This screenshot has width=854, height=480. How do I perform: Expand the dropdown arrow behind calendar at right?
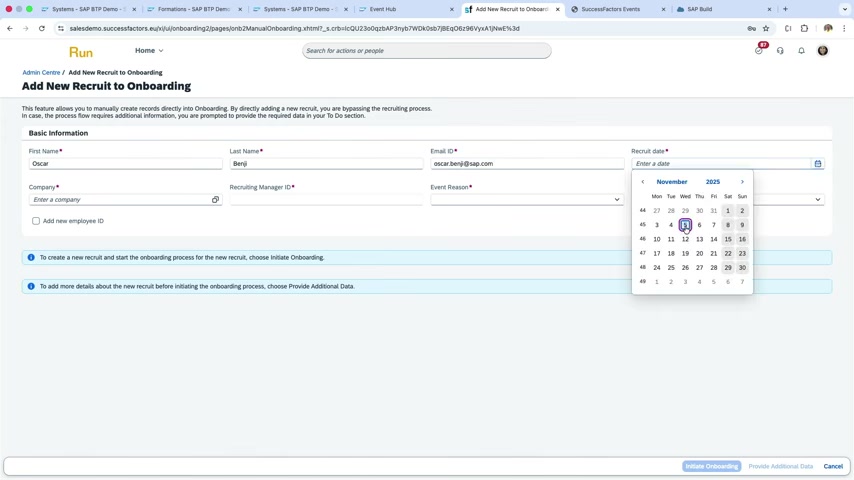click(x=818, y=199)
